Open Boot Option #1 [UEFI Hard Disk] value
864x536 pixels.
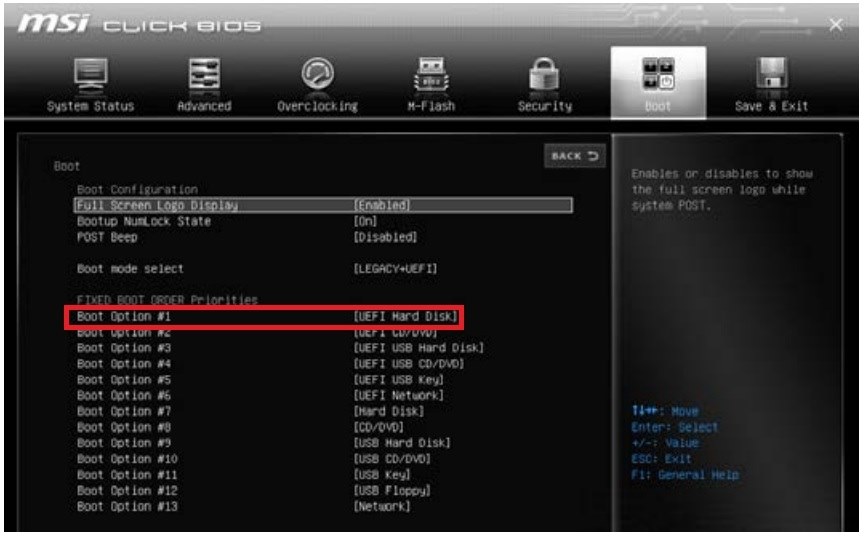point(406,317)
